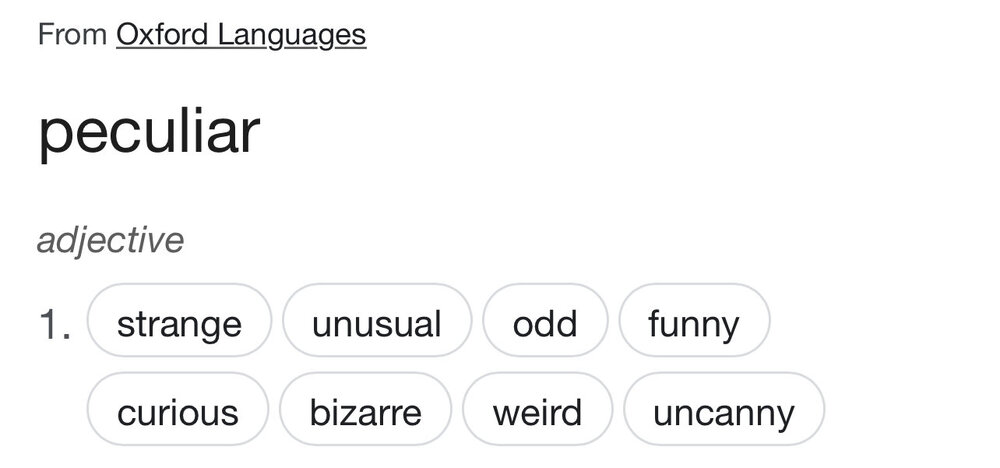Click the 'strange' synonym chip
Viewport: 1000px width, 468px height.
tap(179, 323)
